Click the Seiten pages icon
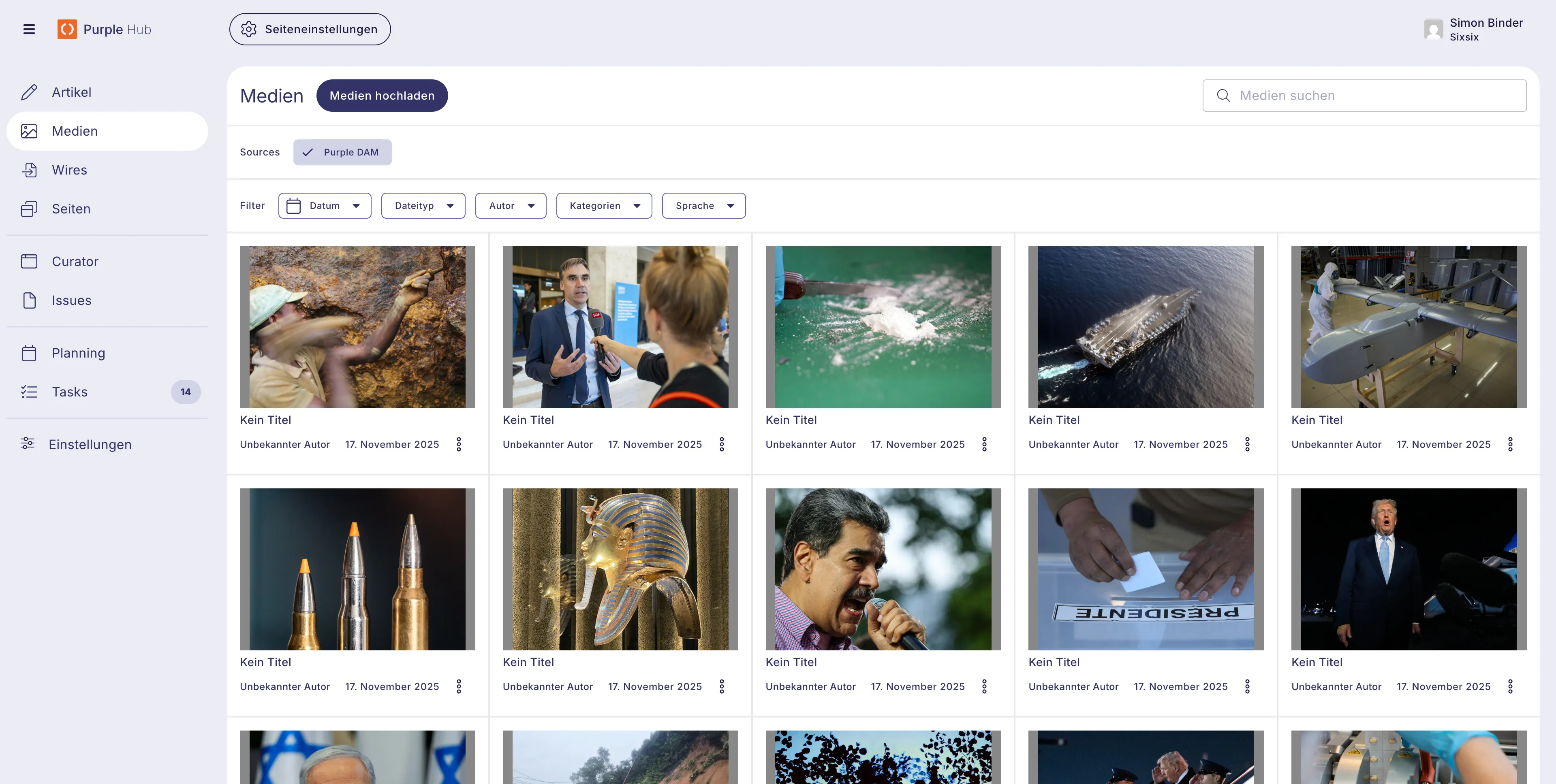The image size is (1556, 784). pos(29,209)
